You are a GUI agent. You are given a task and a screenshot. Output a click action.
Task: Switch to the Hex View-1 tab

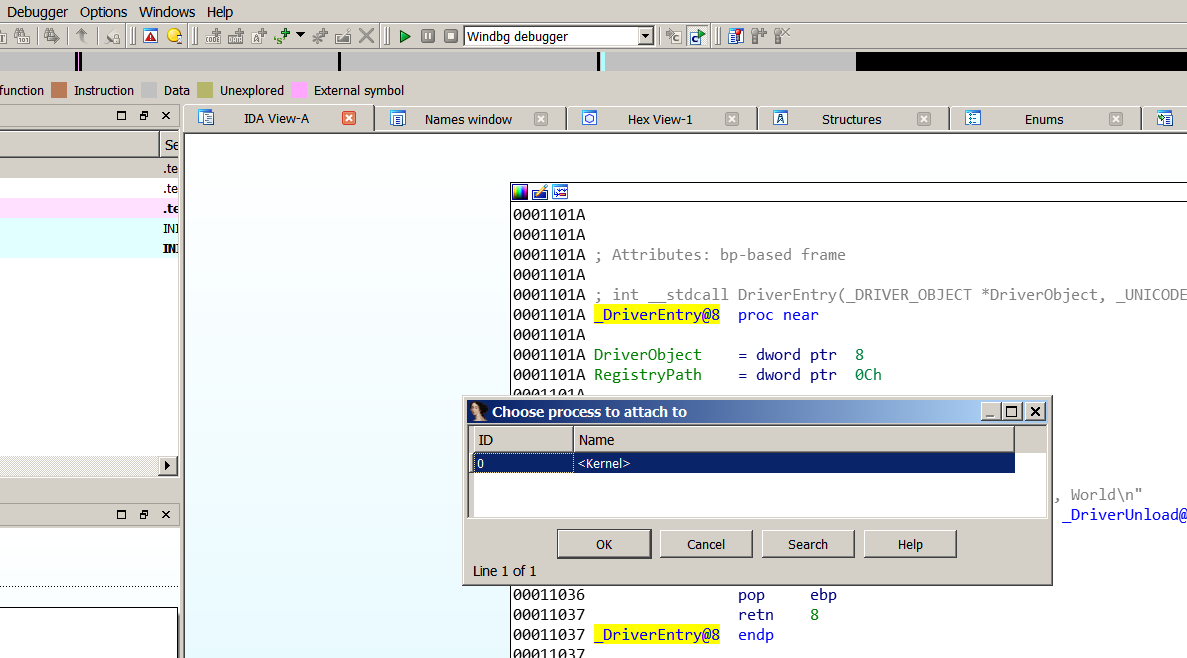(x=659, y=119)
